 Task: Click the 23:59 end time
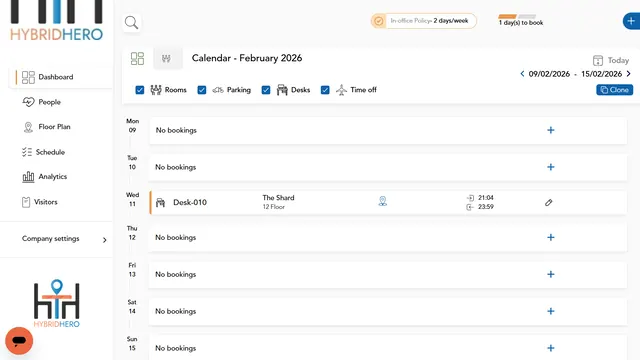486,207
